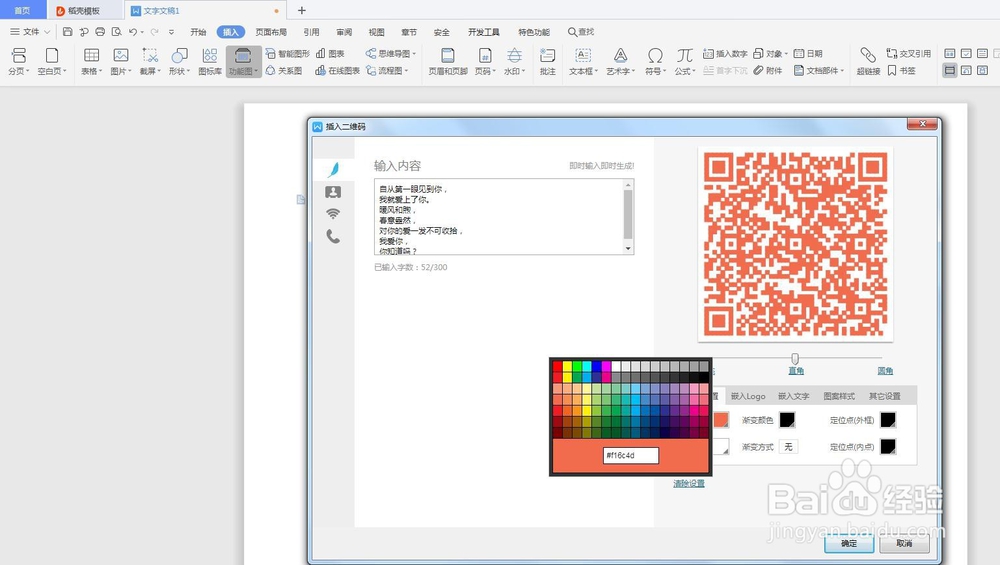Open the 图标库 icon library

pyautogui.click(x=210, y=61)
